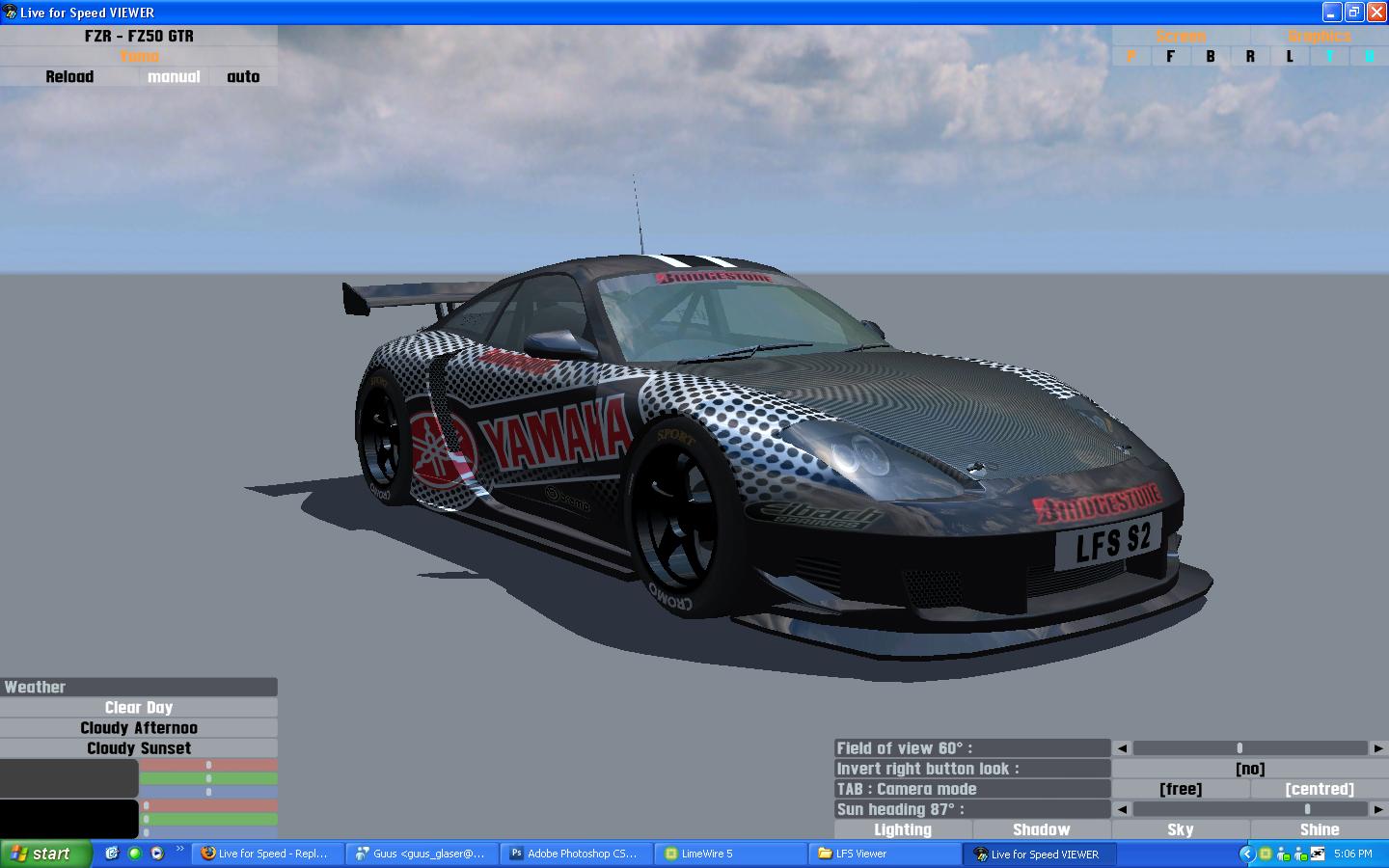1389x868 pixels.
Task: Click Live for Speed VIEWER taskbar button
Action: click(x=1039, y=854)
